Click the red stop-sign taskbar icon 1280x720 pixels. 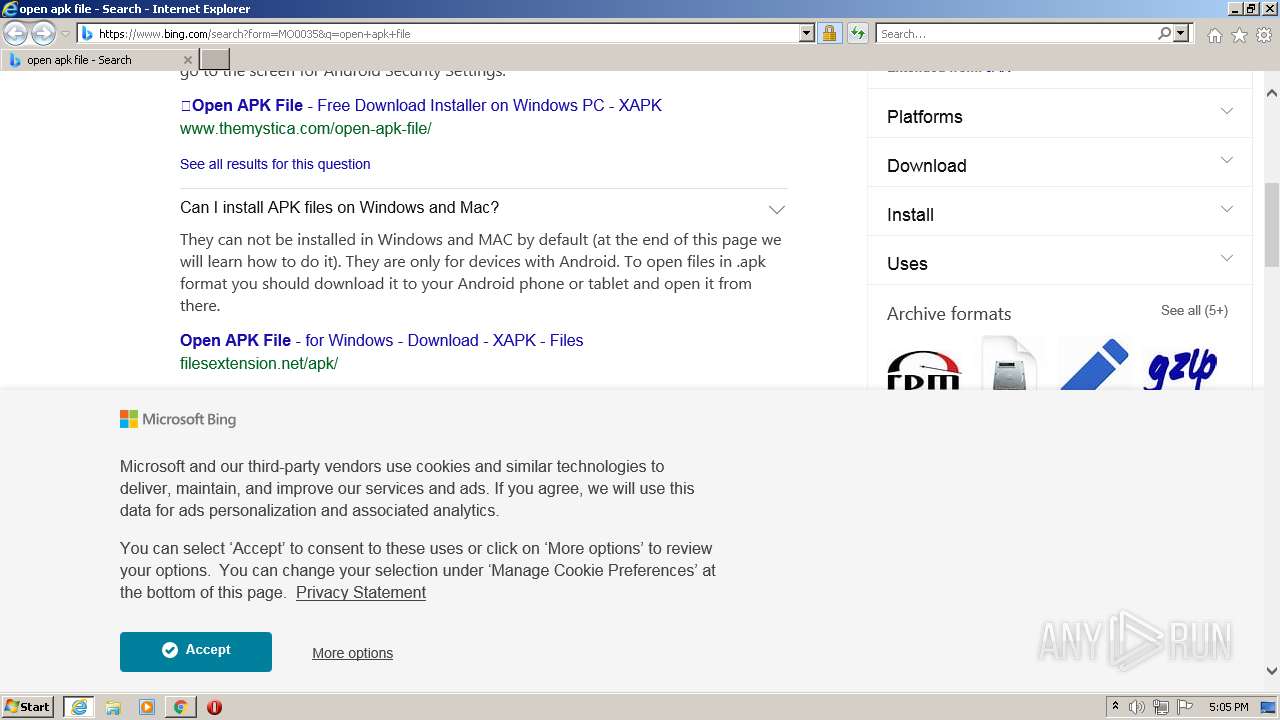214,707
